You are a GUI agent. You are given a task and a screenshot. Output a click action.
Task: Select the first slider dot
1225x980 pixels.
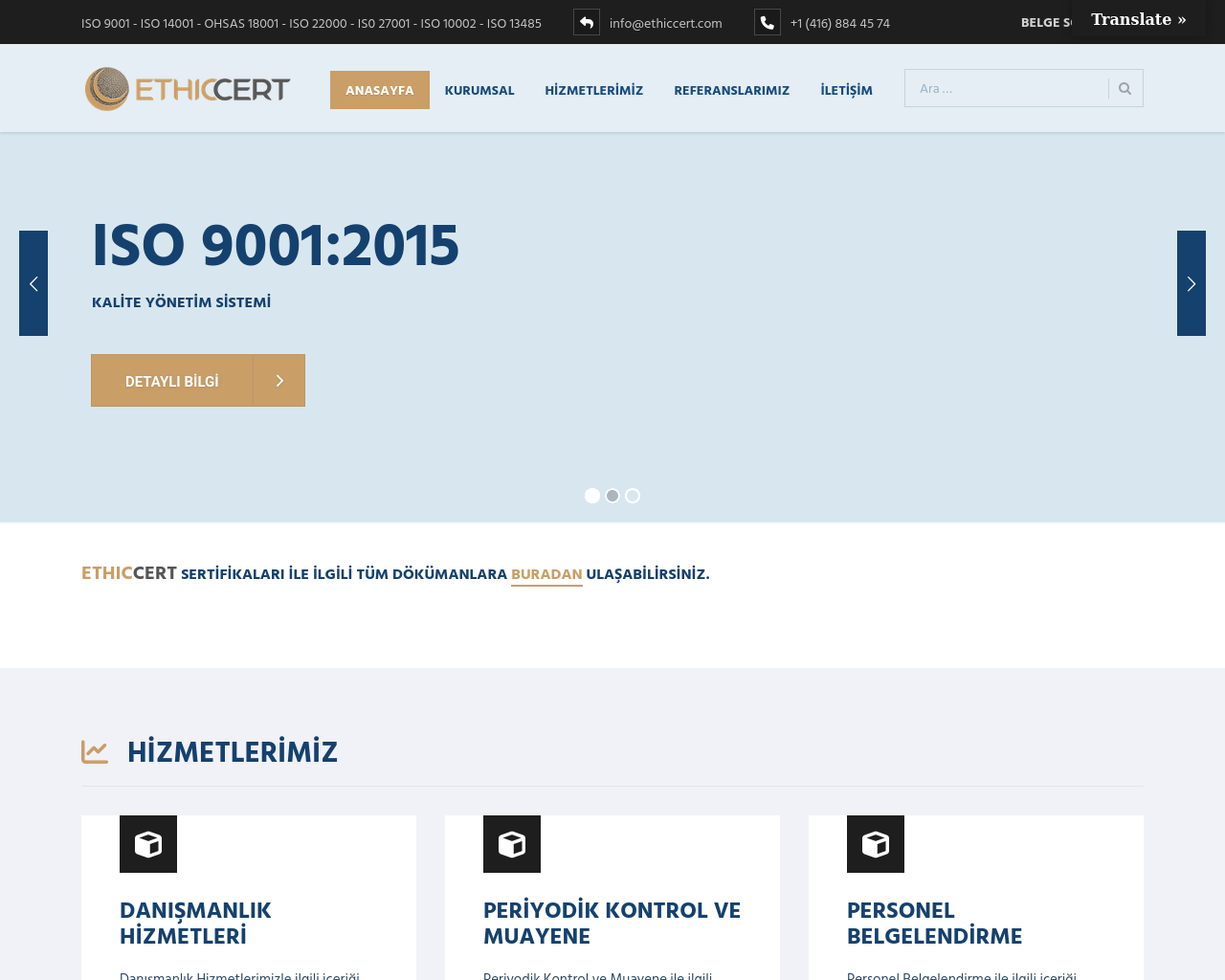[592, 496]
